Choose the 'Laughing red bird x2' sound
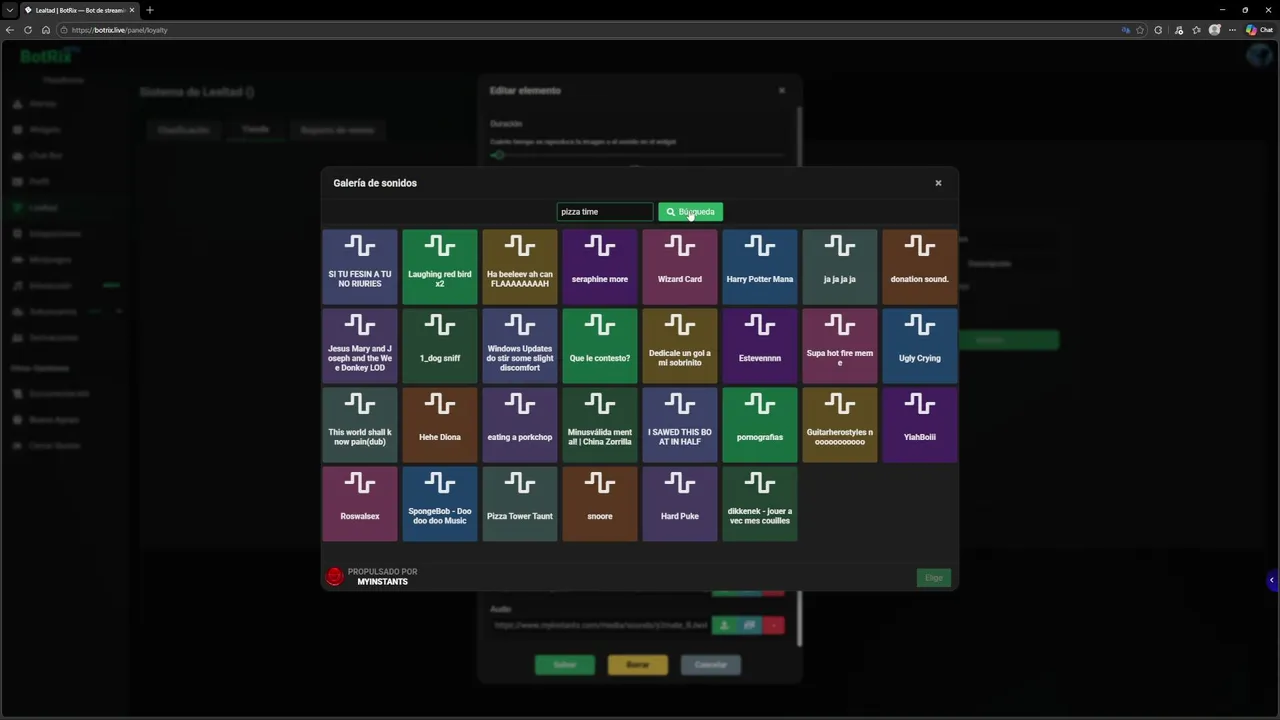 coord(440,266)
